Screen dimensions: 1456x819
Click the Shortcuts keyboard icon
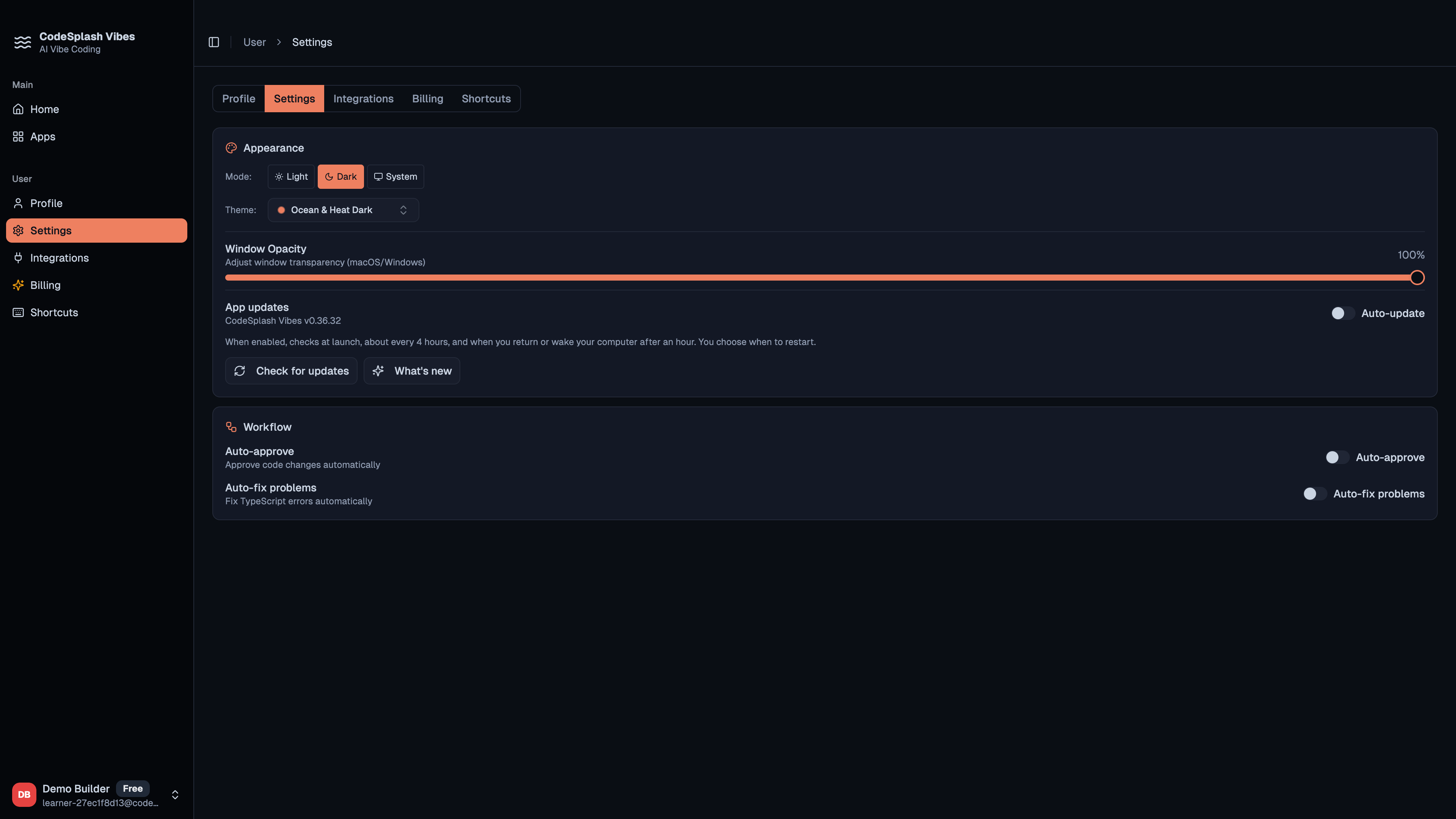pos(18,312)
